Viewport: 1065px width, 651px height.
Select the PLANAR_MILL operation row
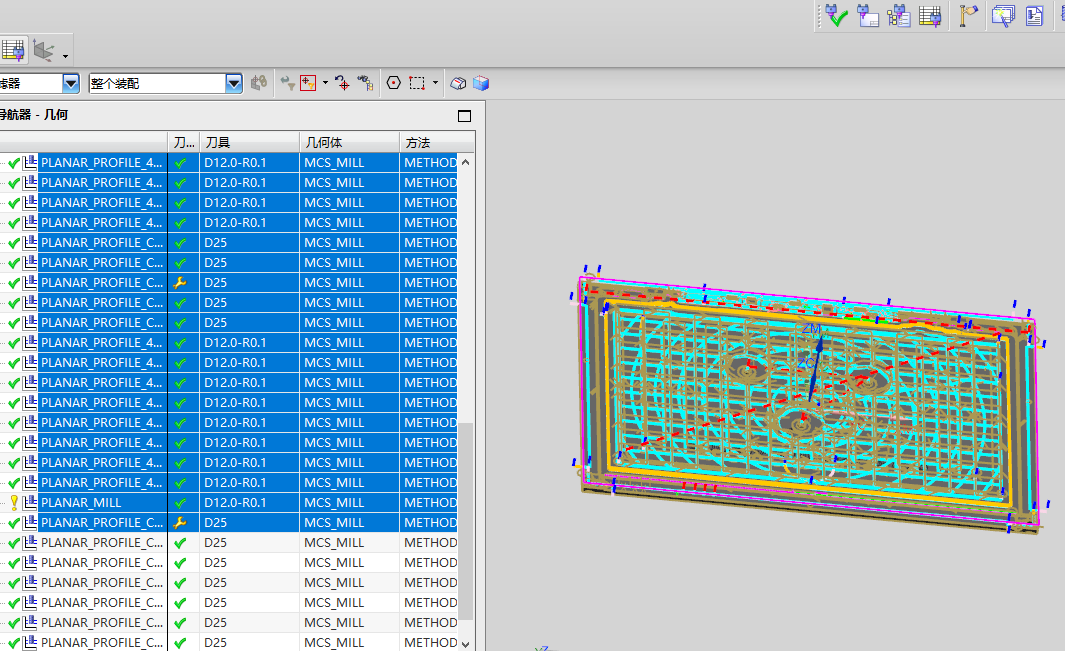(x=81, y=503)
